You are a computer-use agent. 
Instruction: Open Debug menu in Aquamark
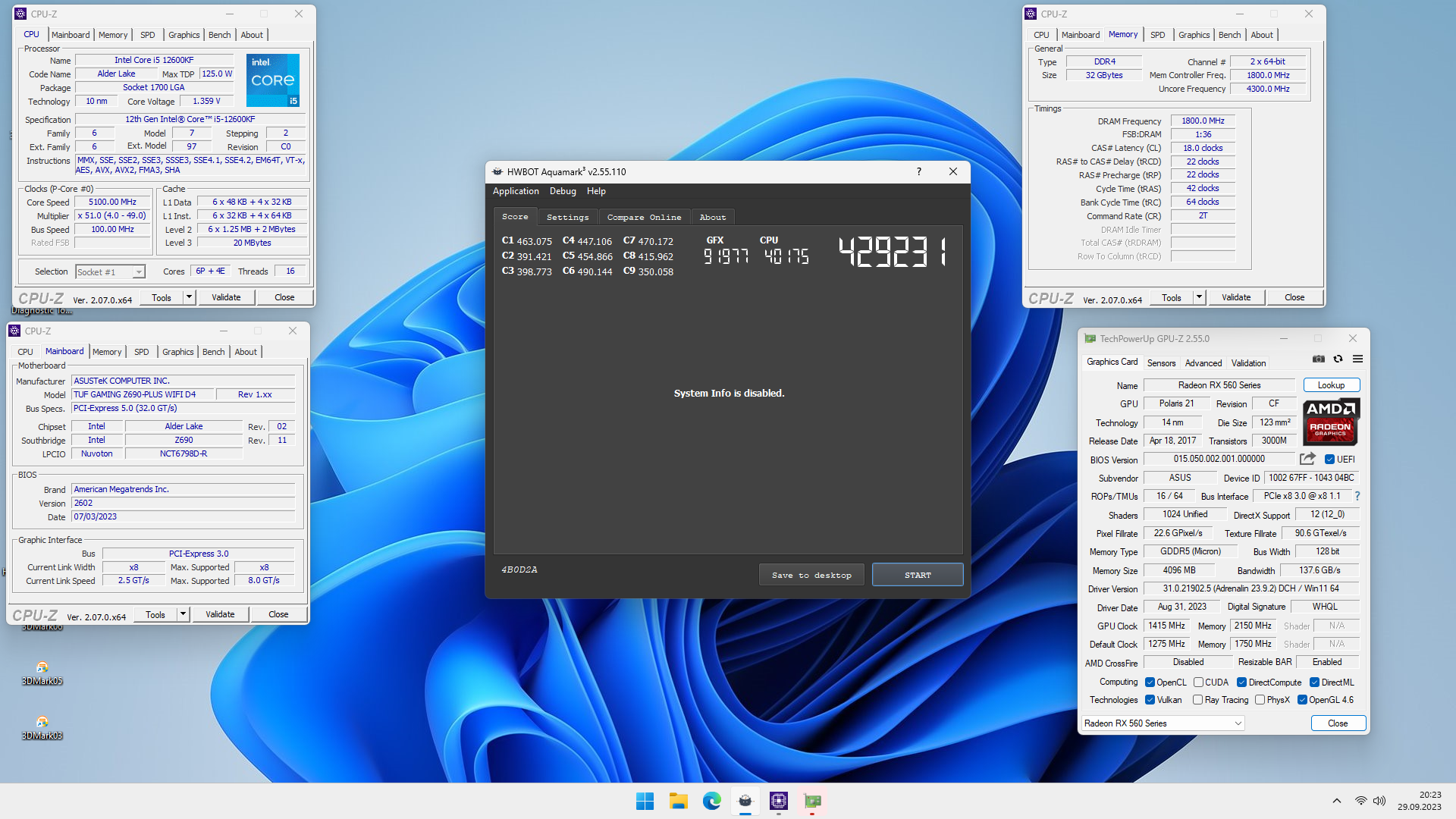tap(563, 191)
